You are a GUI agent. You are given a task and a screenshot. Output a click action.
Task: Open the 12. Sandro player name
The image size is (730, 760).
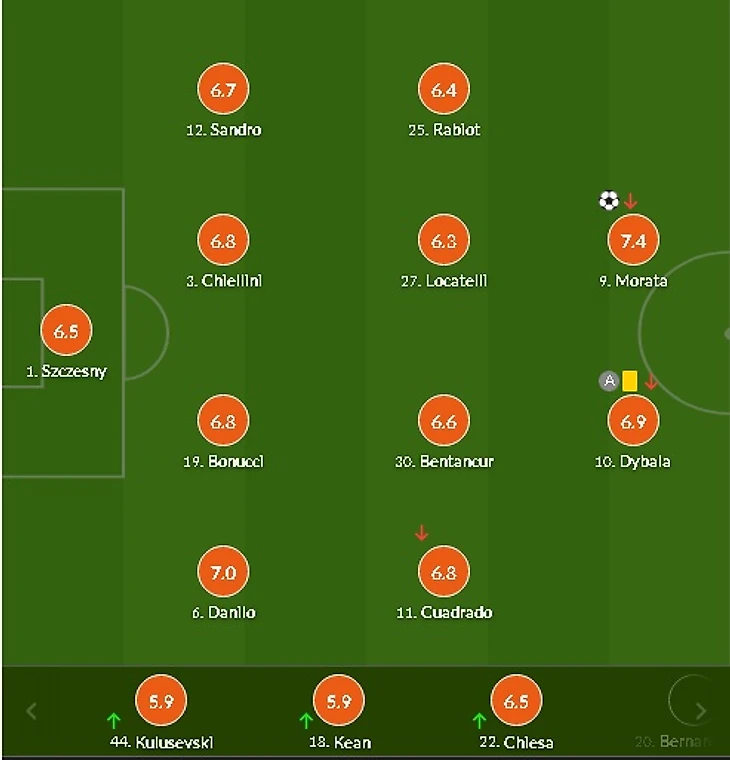point(224,130)
